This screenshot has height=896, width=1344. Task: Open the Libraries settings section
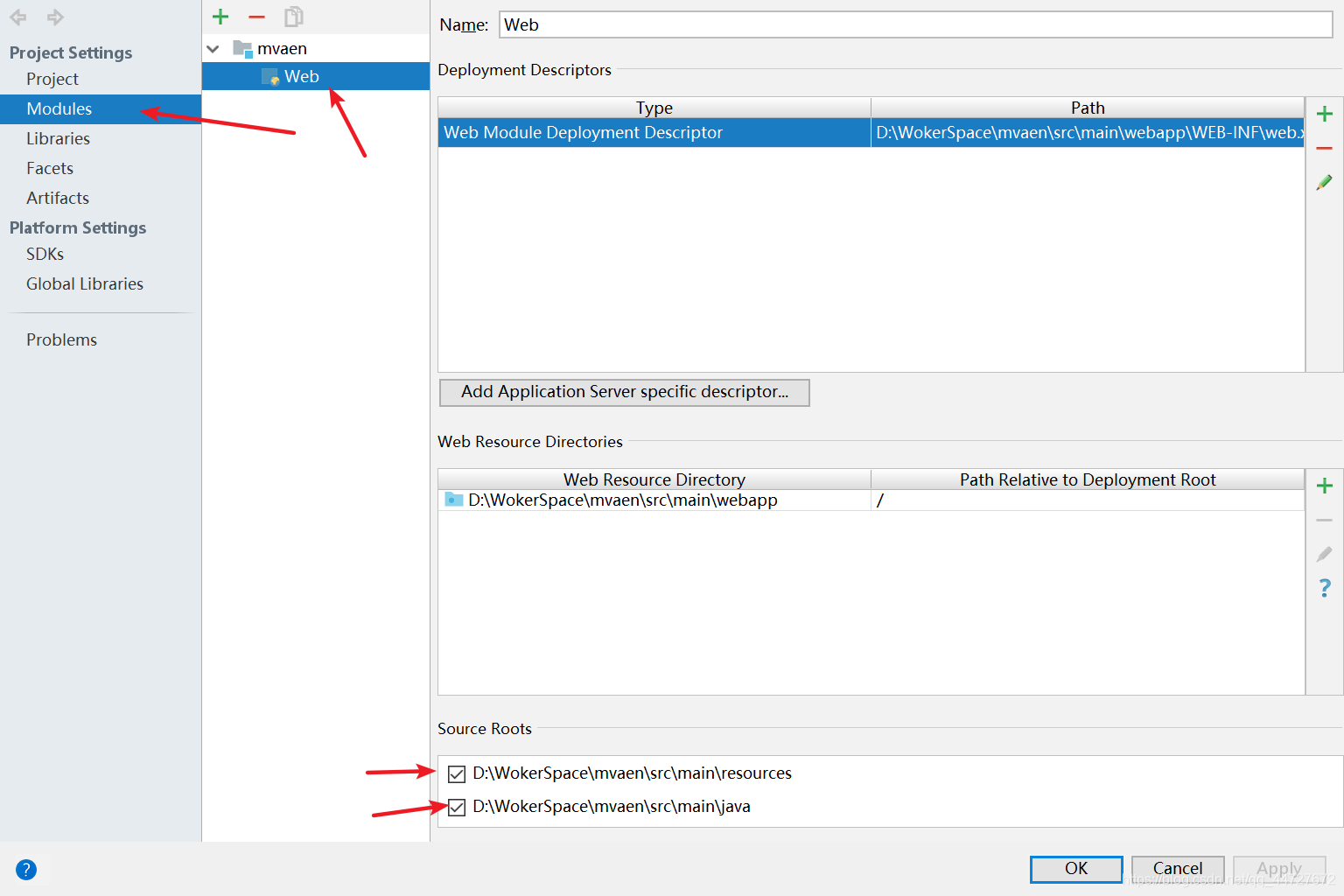tap(58, 138)
